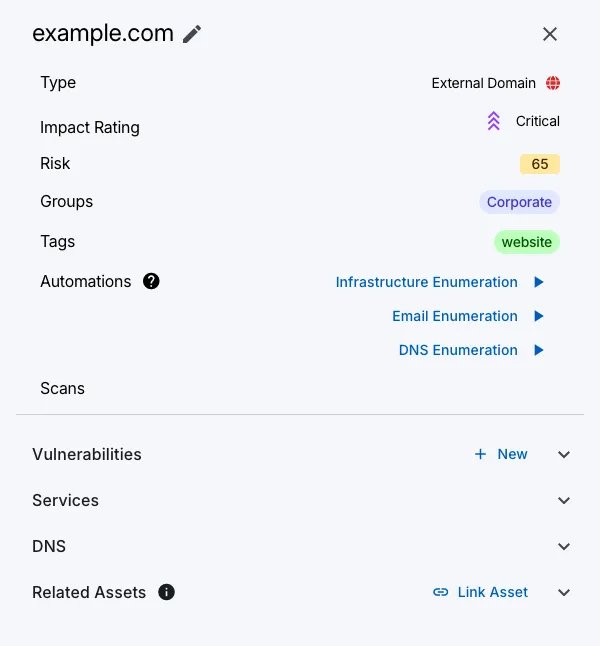This screenshot has width=600, height=646.
Task: Click the purple Critical impact rating icon
Action: (493, 122)
